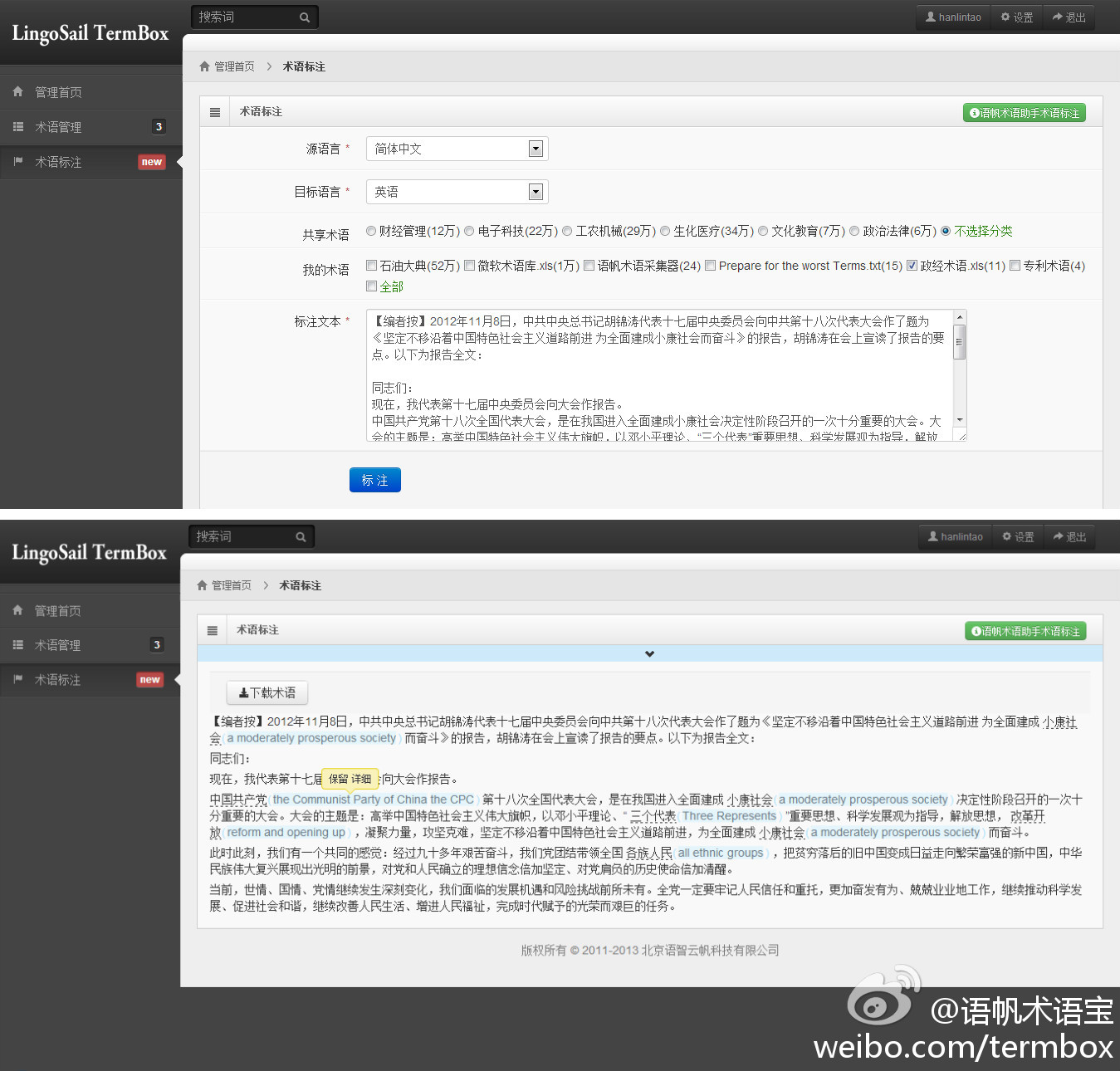
Task: Click breadcrumb home icon 管理首页 on the form page
Action: tap(204, 66)
